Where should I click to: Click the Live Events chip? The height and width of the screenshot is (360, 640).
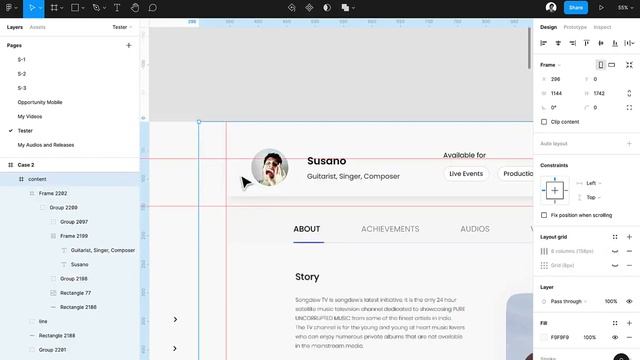click(x=466, y=174)
